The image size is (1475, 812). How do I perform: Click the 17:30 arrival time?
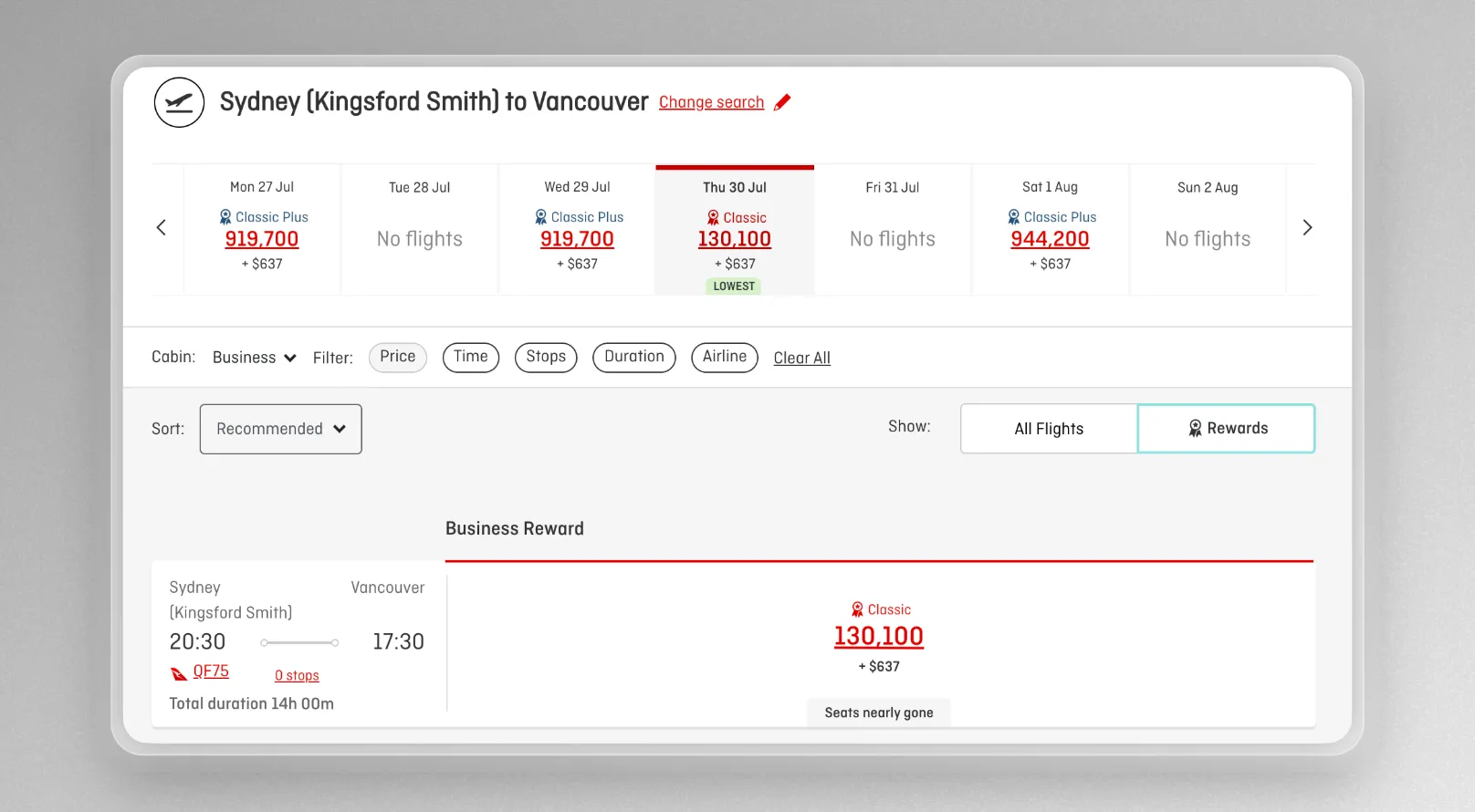[x=398, y=642]
